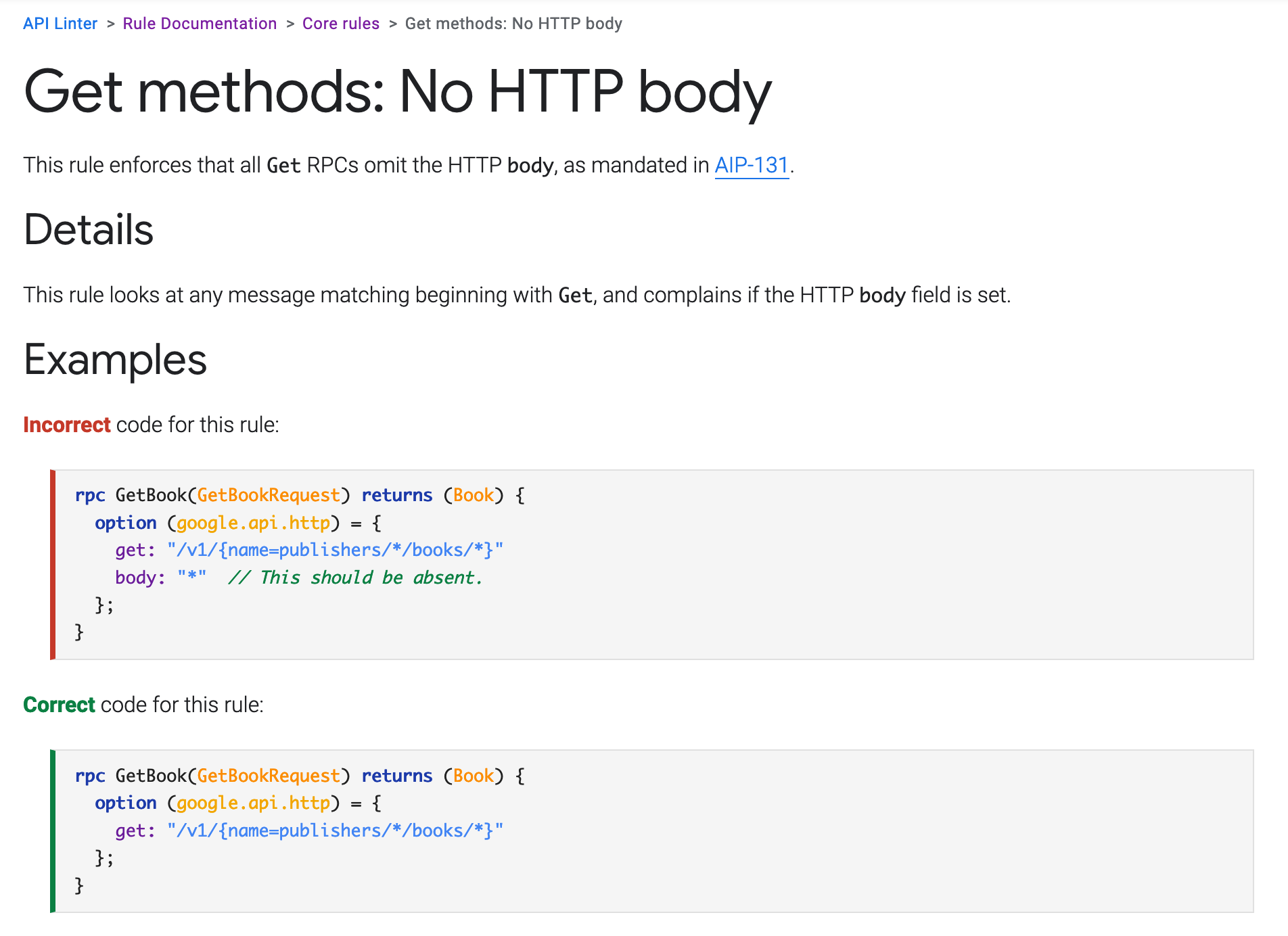The image size is (1288, 936).
Task: Click the main 'Get methods: No HTTP body' title
Action: [x=397, y=91]
